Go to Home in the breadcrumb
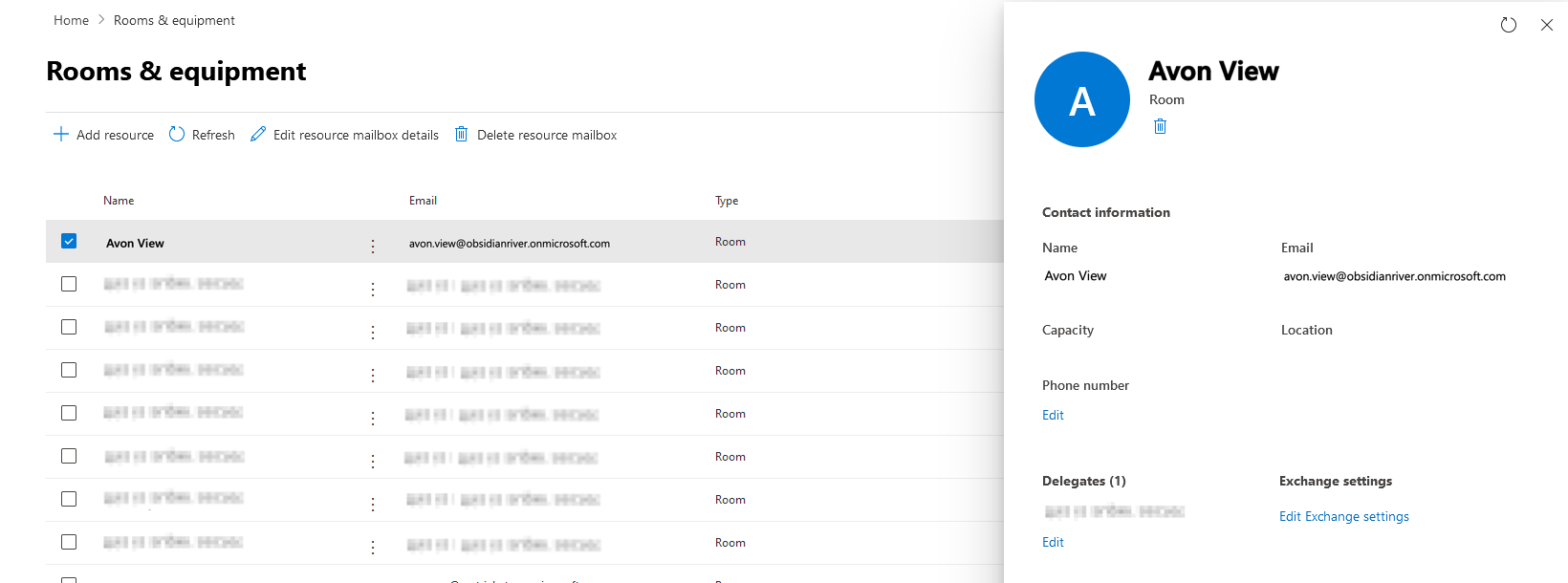 point(71,20)
